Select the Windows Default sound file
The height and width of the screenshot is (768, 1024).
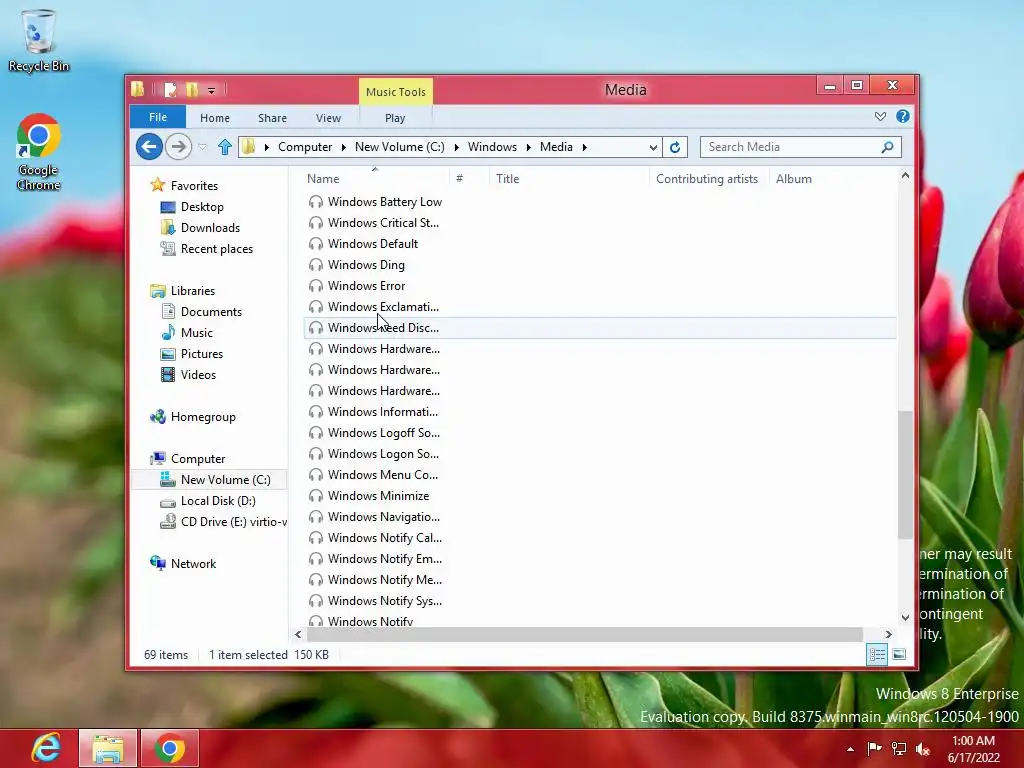coord(373,244)
